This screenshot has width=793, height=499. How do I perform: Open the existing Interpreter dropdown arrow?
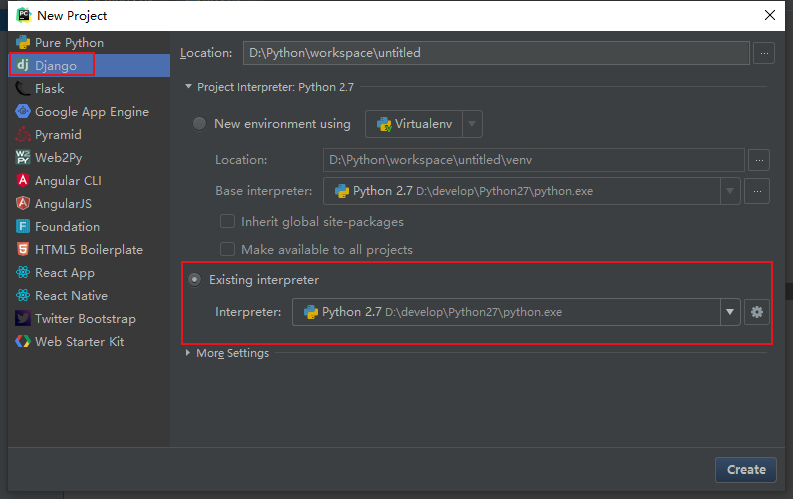pos(730,312)
